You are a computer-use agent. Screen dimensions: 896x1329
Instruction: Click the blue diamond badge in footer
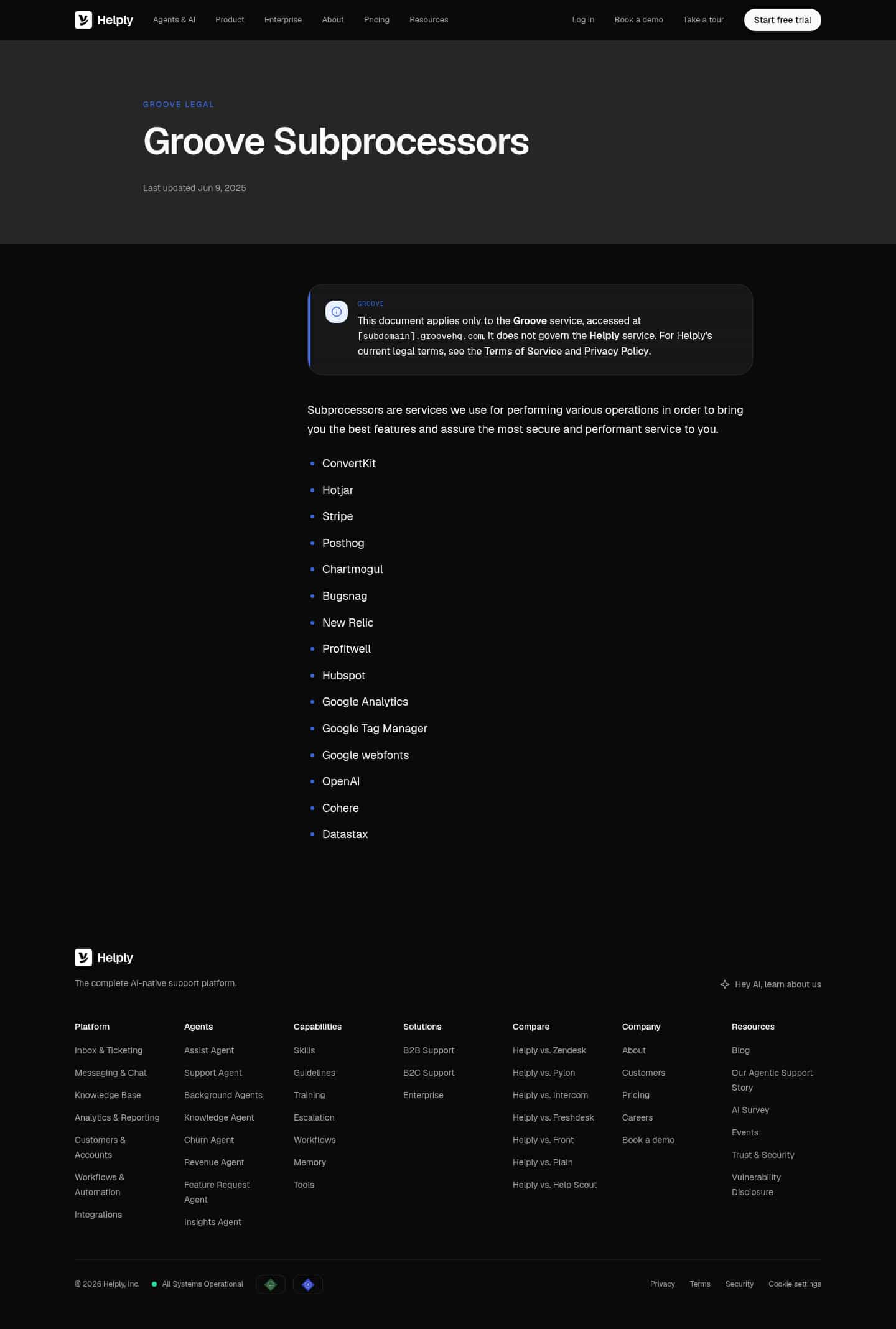click(x=308, y=1284)
